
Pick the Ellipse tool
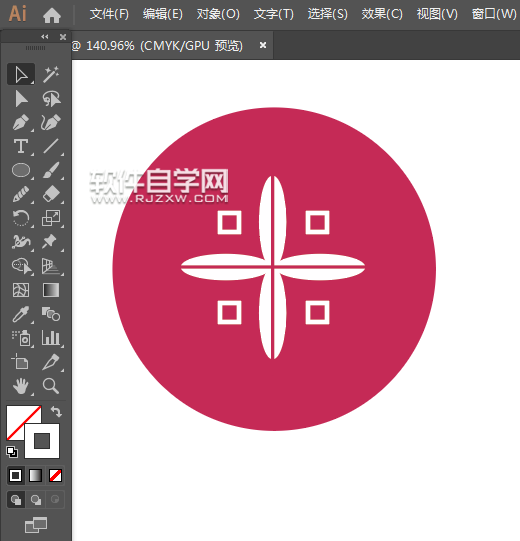tap(21, 170)
